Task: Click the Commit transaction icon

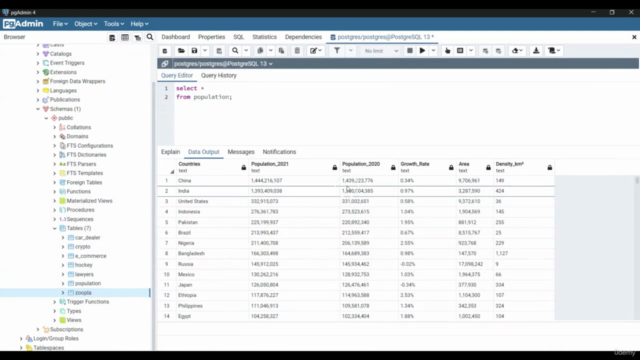Action: (485, 51)
